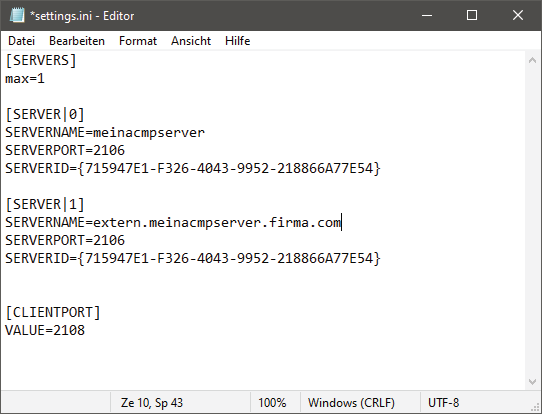
Task: Close the settings.ini Editor window
Action: point(517,15)
